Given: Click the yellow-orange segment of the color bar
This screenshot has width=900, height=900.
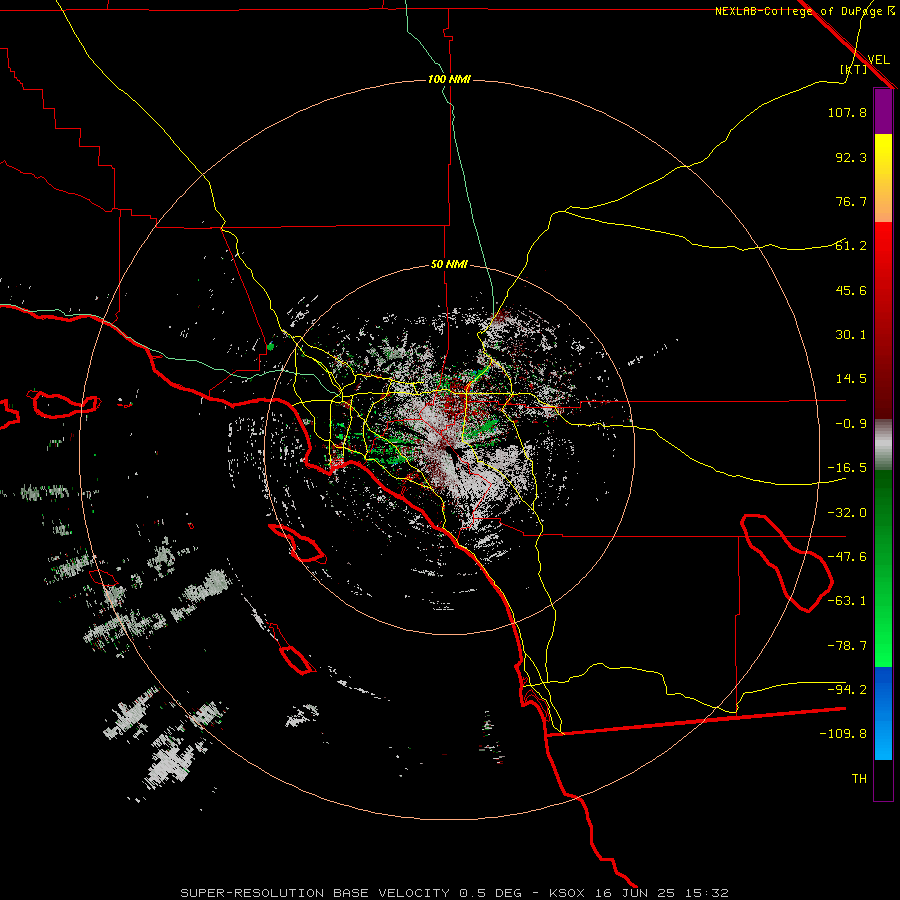Looking at the screenshot, I should pyautogui.click(x=883, y=178).
